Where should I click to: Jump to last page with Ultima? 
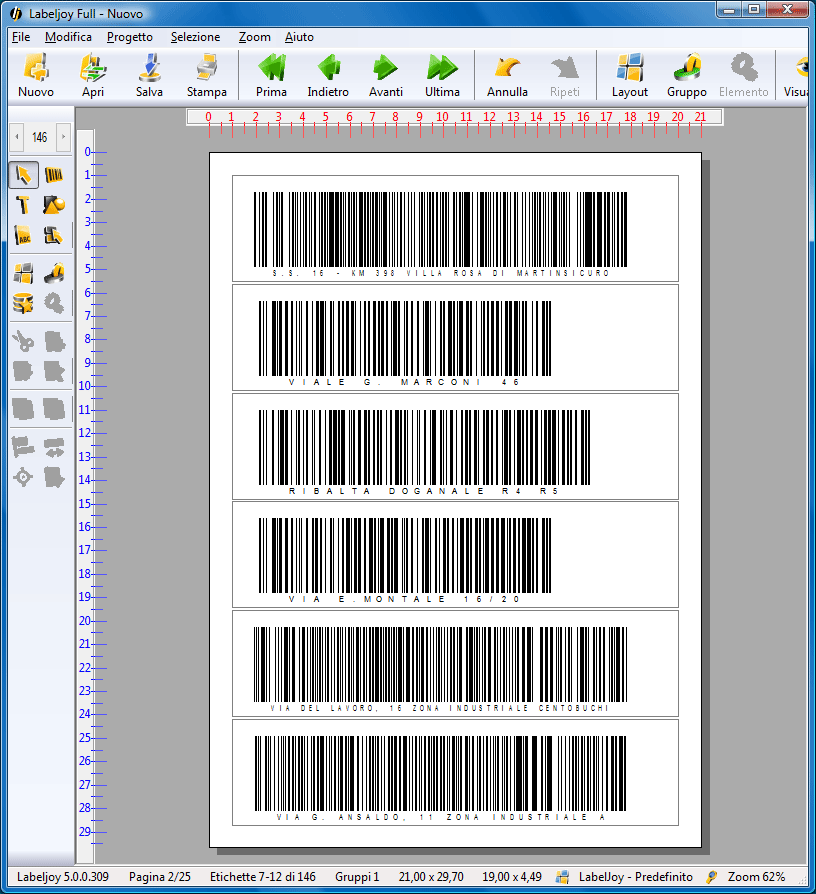(x=442, y=75)
